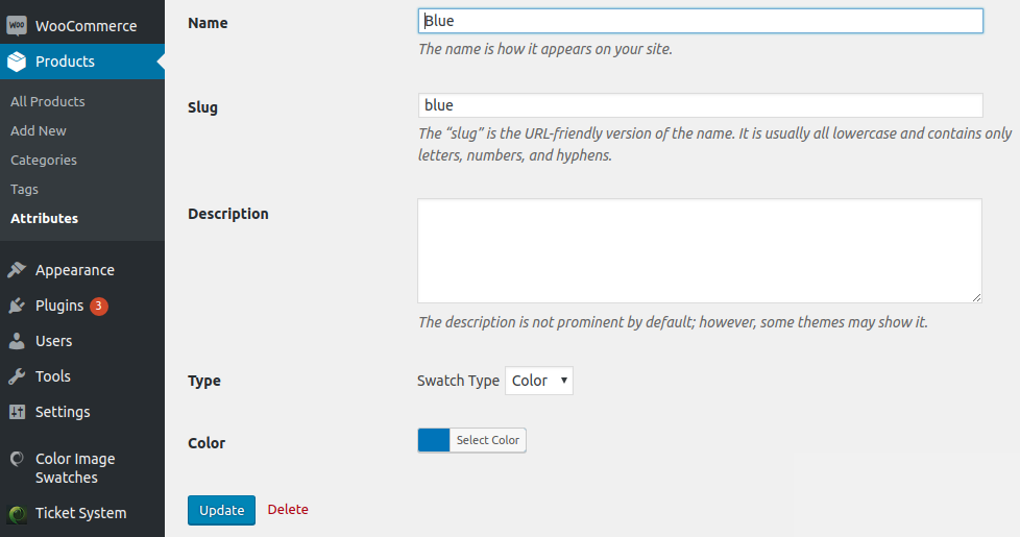Click the Appearance paintbrush icon

coord(17,270)
